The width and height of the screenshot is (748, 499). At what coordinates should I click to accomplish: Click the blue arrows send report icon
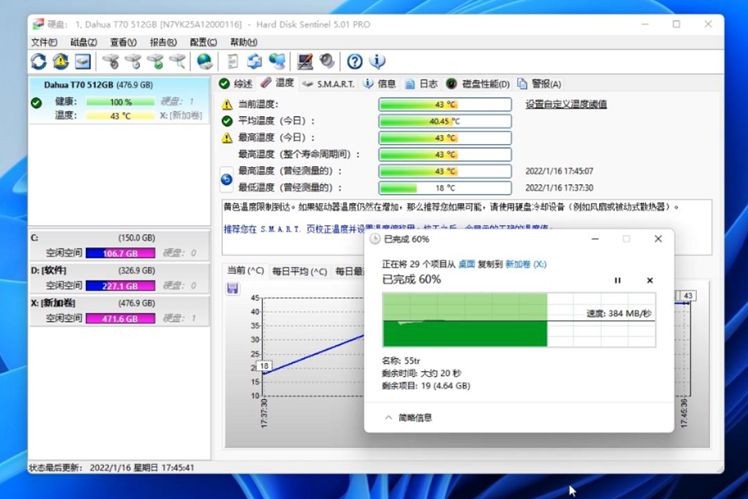point(255,62)
